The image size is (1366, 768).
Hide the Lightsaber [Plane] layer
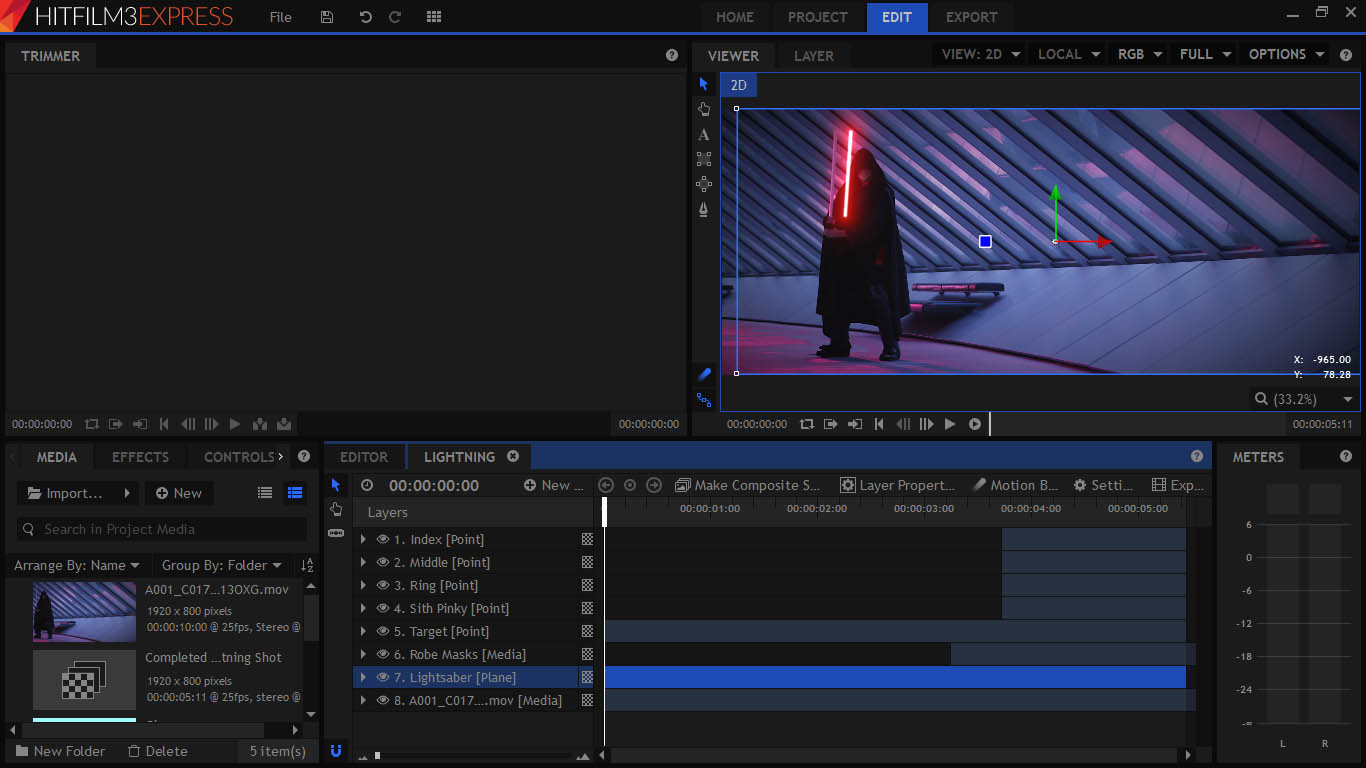[x=382, y=677]
